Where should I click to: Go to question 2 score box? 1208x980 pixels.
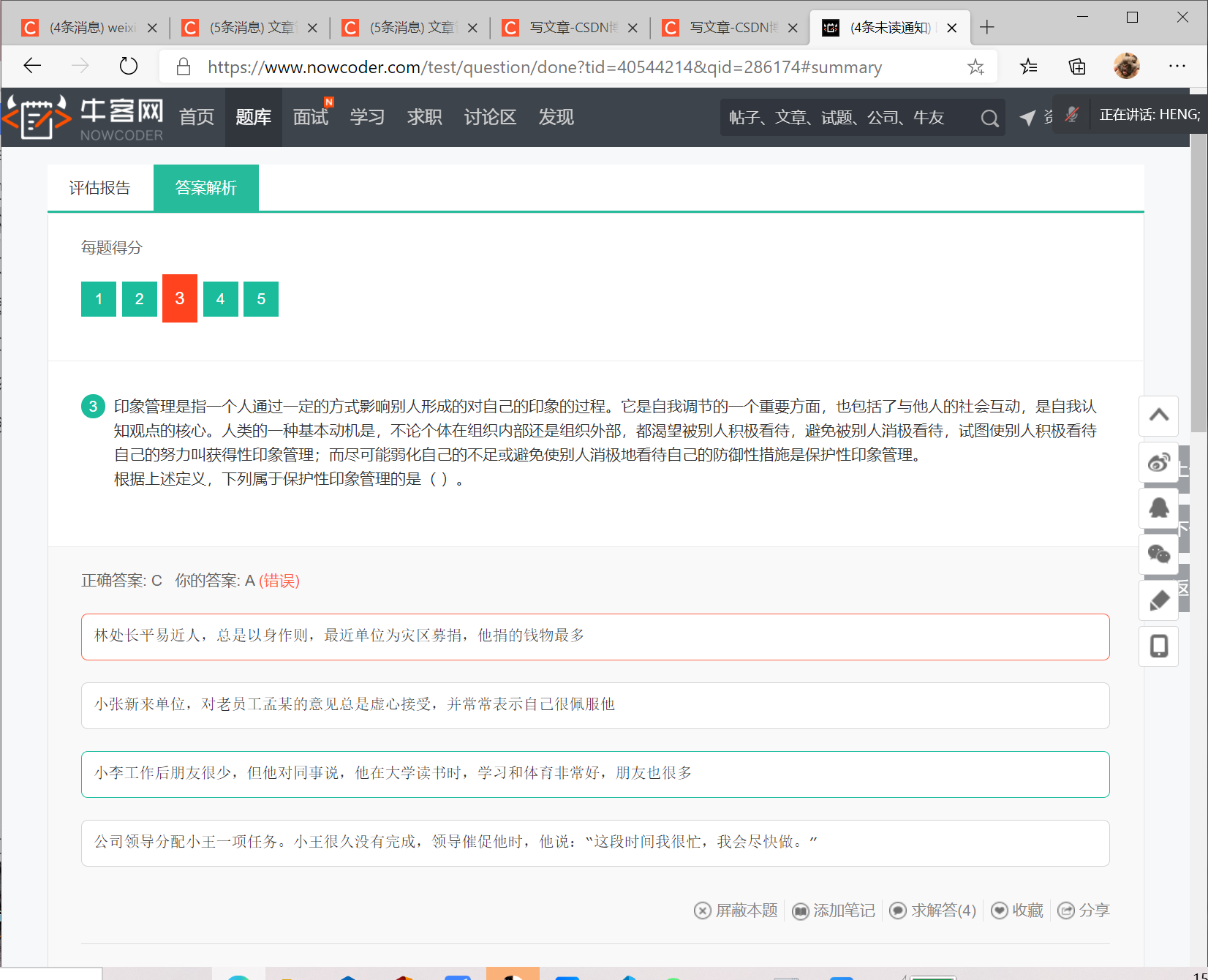tap(140, 299)
